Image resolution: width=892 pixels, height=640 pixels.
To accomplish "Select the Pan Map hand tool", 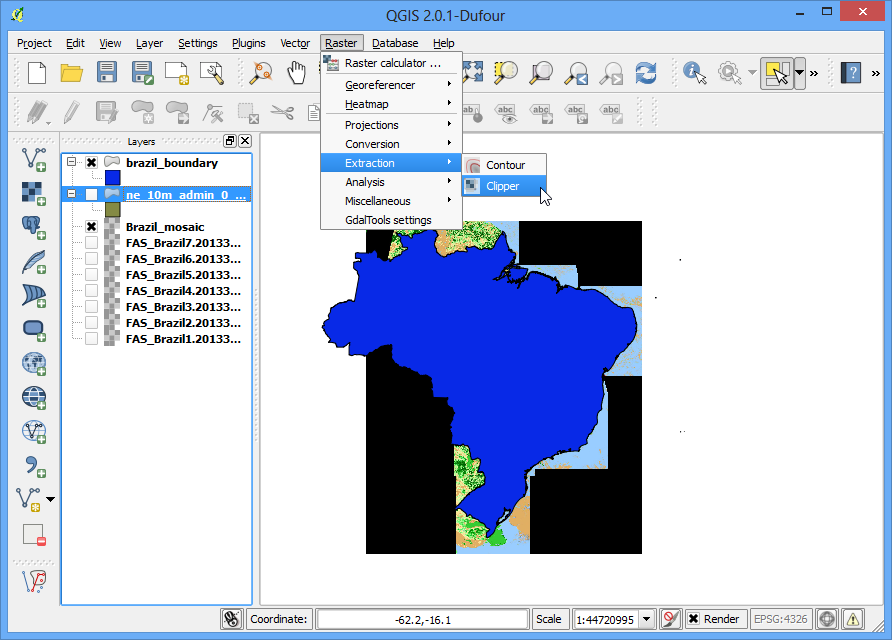I will [296, 73].
